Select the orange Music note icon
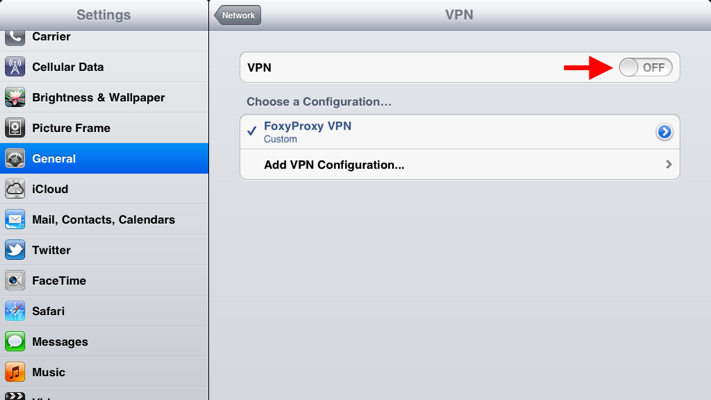The width and height of the screenshot is (711, 400). click(15, 372)
